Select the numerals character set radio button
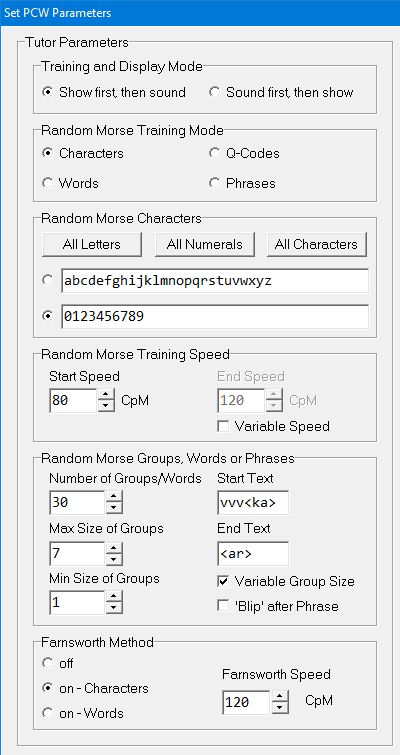Viewport: 400px width, 755px height. (x=48, y=316)
